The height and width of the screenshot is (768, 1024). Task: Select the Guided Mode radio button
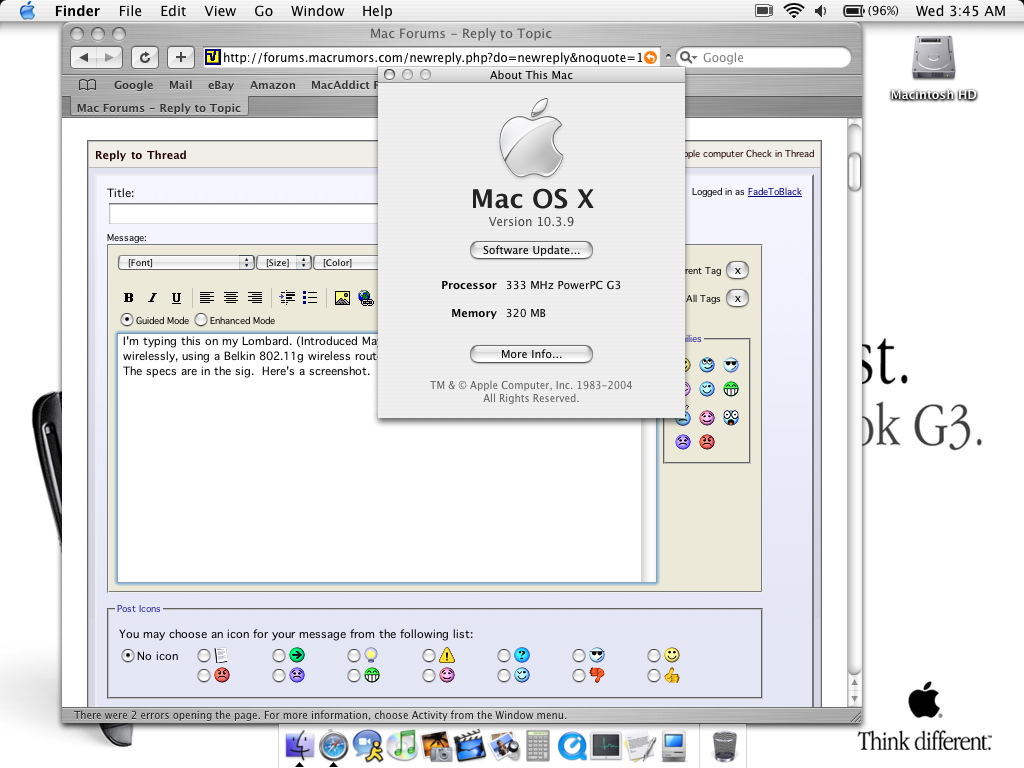click(x=127, y=320)
